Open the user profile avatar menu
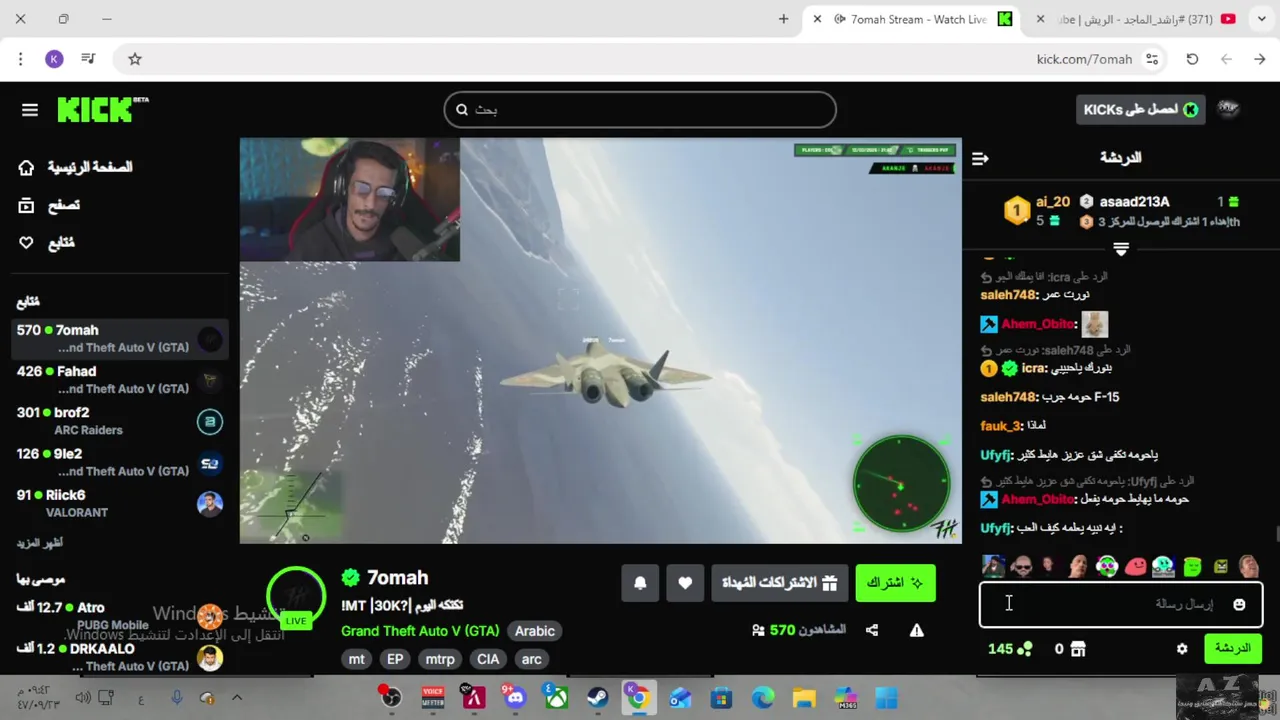The image size is (1280, 720). pos(1228,109)
